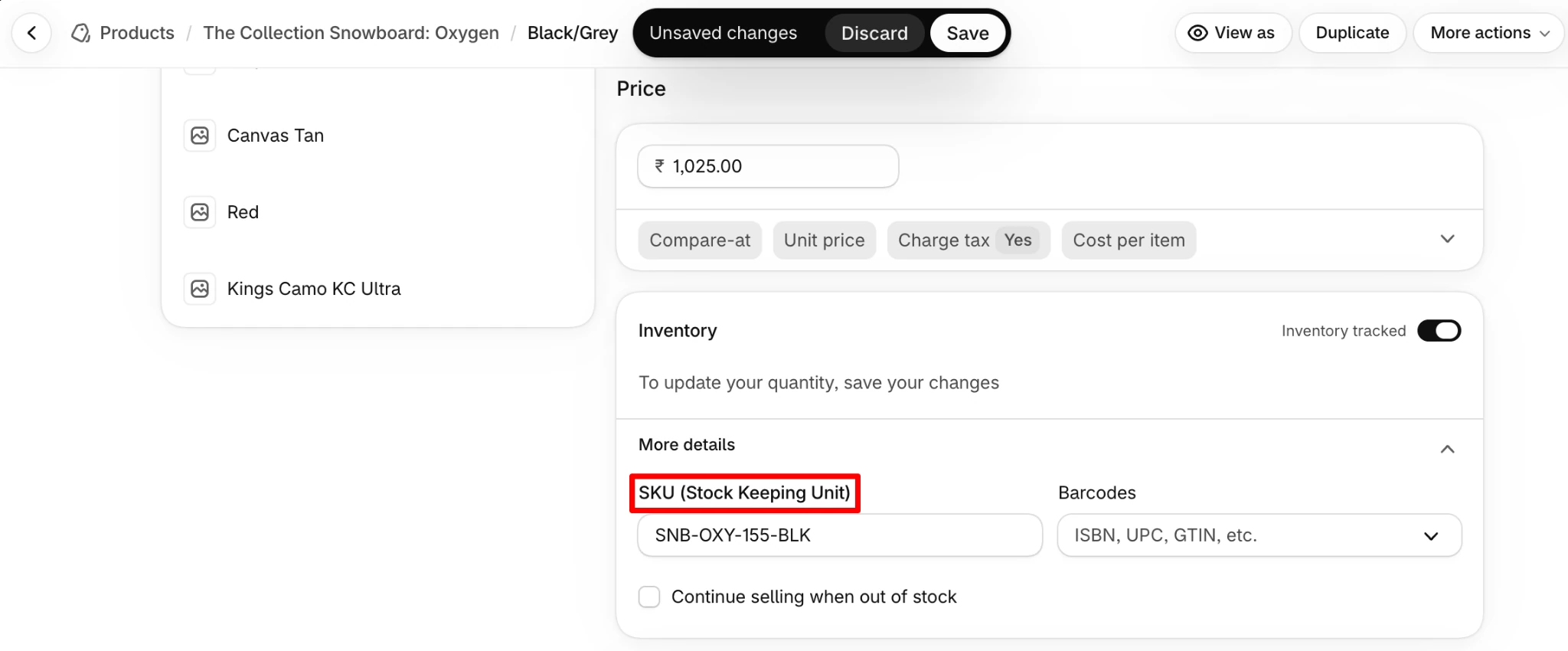Image resolution: width=1568 pixels, height=651 pixels.
Task: Click the back arrow button
Action: tap(32, 33)
